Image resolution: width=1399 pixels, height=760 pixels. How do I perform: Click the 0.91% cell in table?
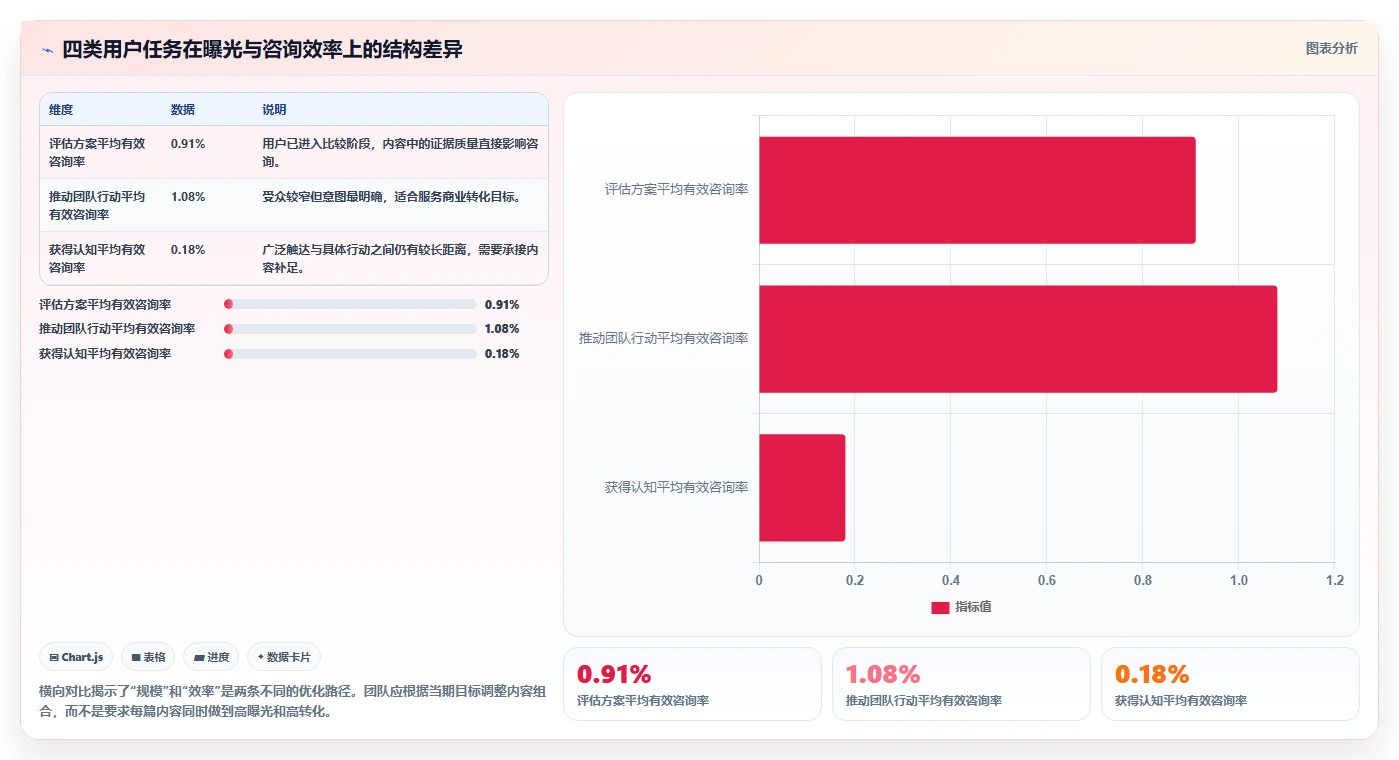(188, 144)
